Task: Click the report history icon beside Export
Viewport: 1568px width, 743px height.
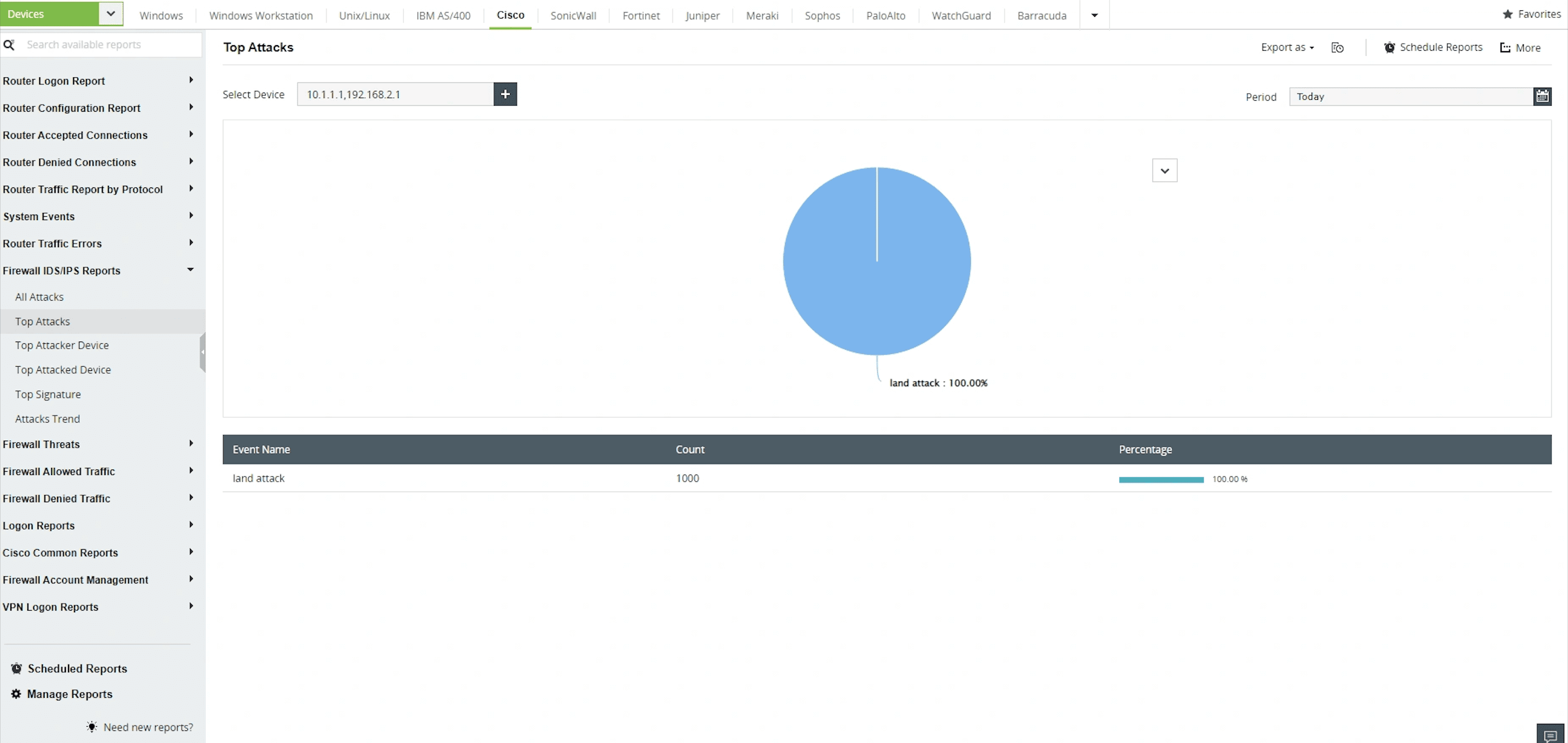Action: point(1337,47)
